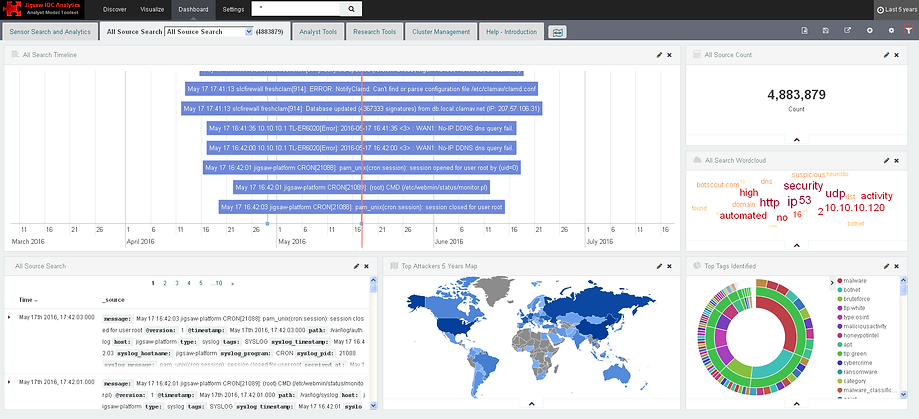
Task: Switch to Research Tools tab
Action: pyautogui.click(x=375, y=32)
